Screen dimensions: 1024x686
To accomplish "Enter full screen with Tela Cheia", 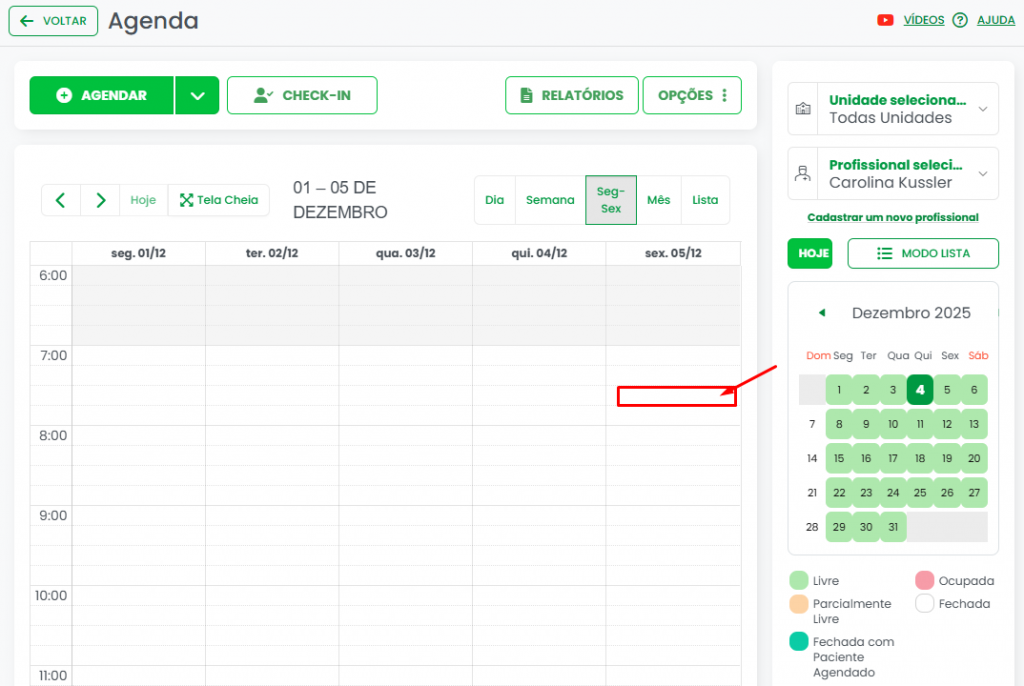I will pyautogui.click(x=218, y=200).
